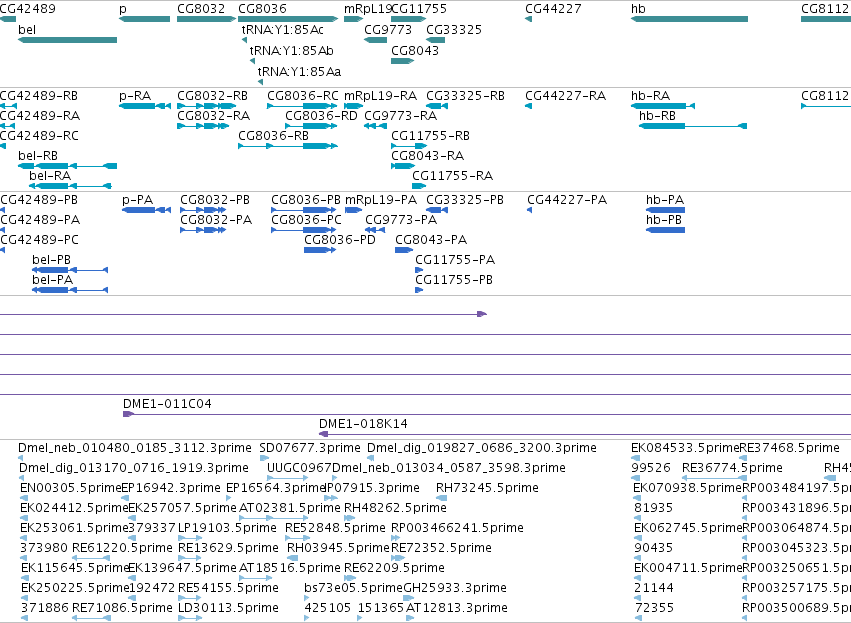Click the mRpL19 gene name

(367, 9)
